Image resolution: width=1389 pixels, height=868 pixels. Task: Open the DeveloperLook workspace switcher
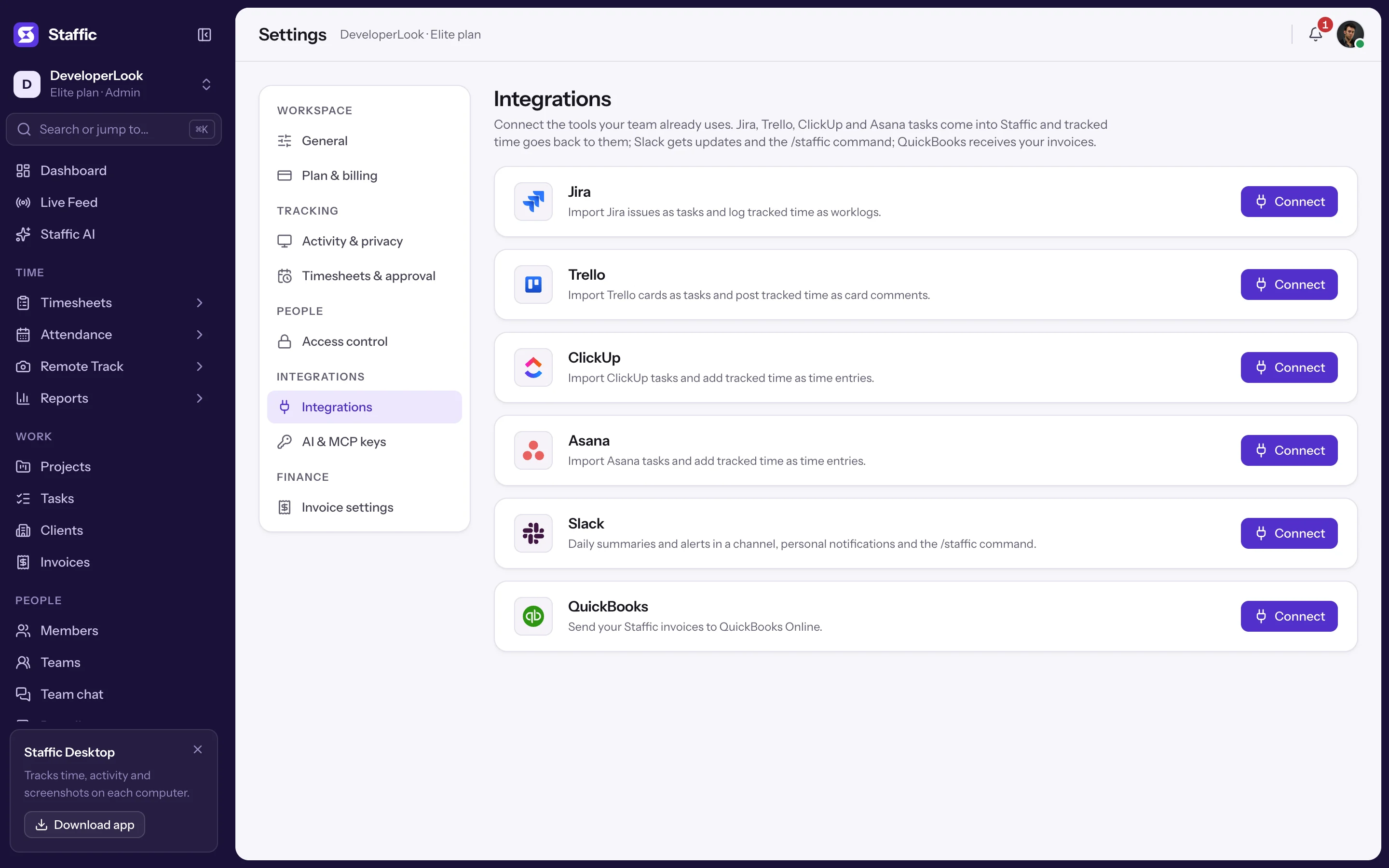pyautogui.click(x=114, y=84)
